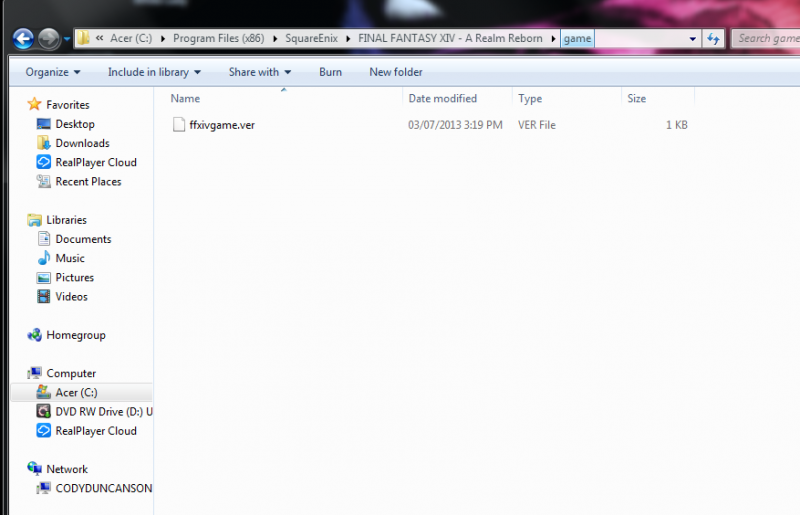
Task: Open Recent Places in navigation pane
Action: [x=88, y=182]
